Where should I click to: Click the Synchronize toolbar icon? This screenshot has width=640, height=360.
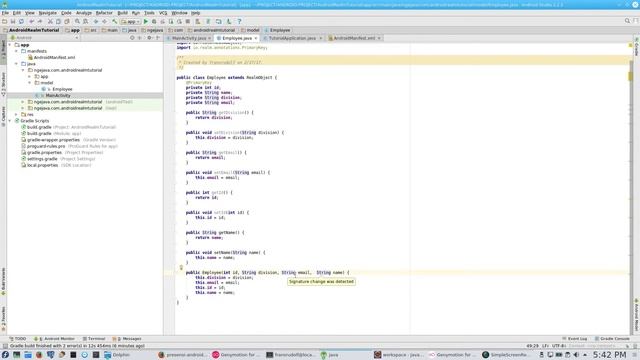point(21,21)
